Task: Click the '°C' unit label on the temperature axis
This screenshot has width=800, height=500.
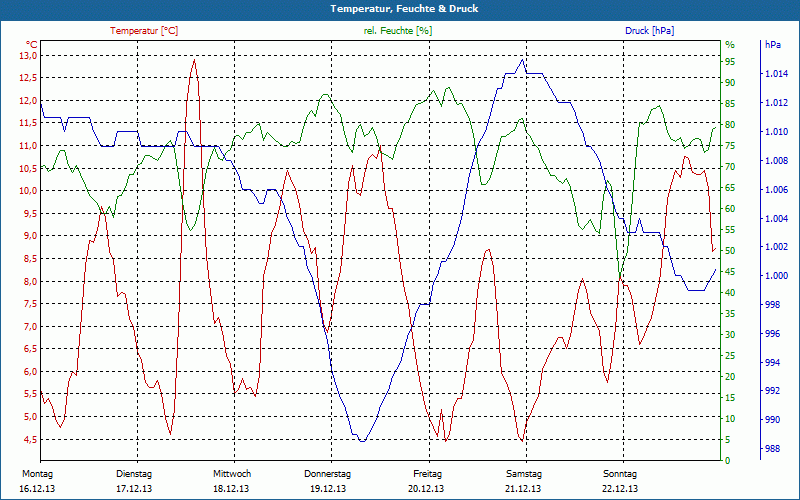Action: (32, 44)
